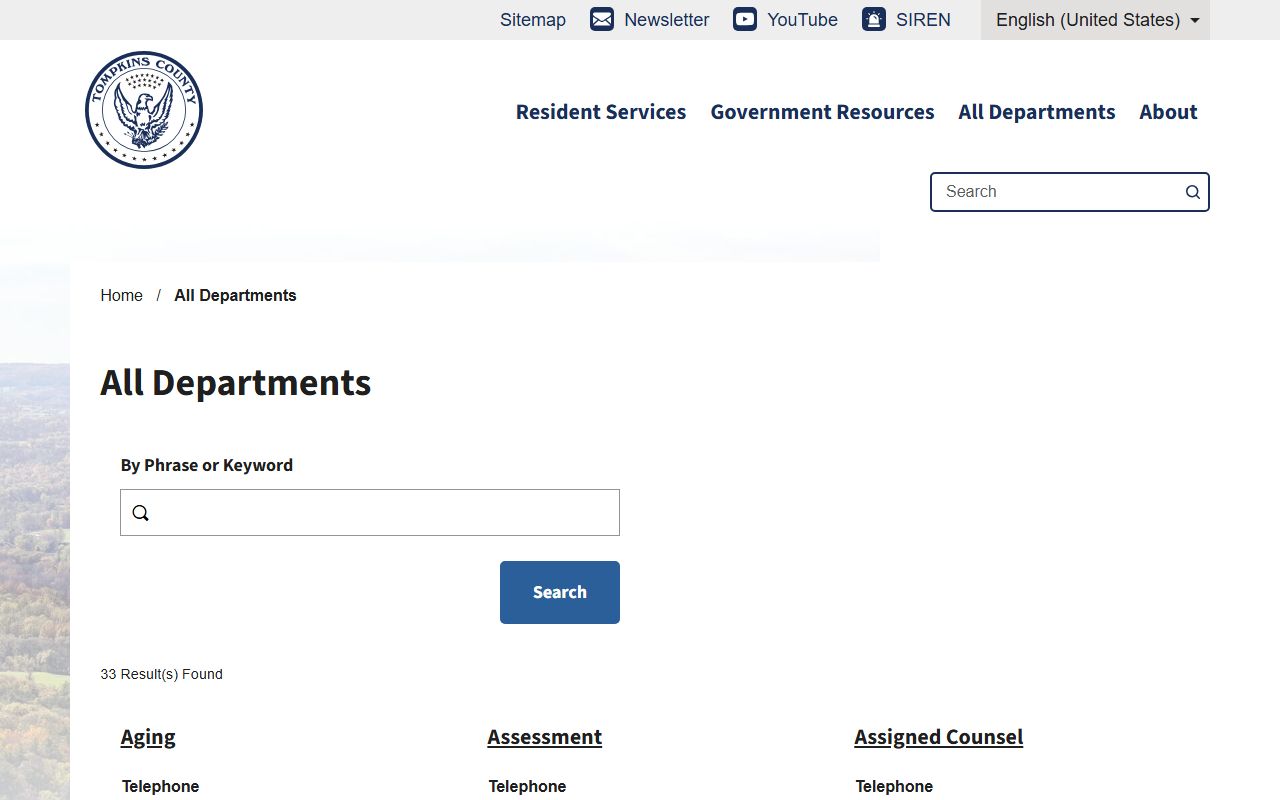Open the Resident Services menu

click(601, 112)
